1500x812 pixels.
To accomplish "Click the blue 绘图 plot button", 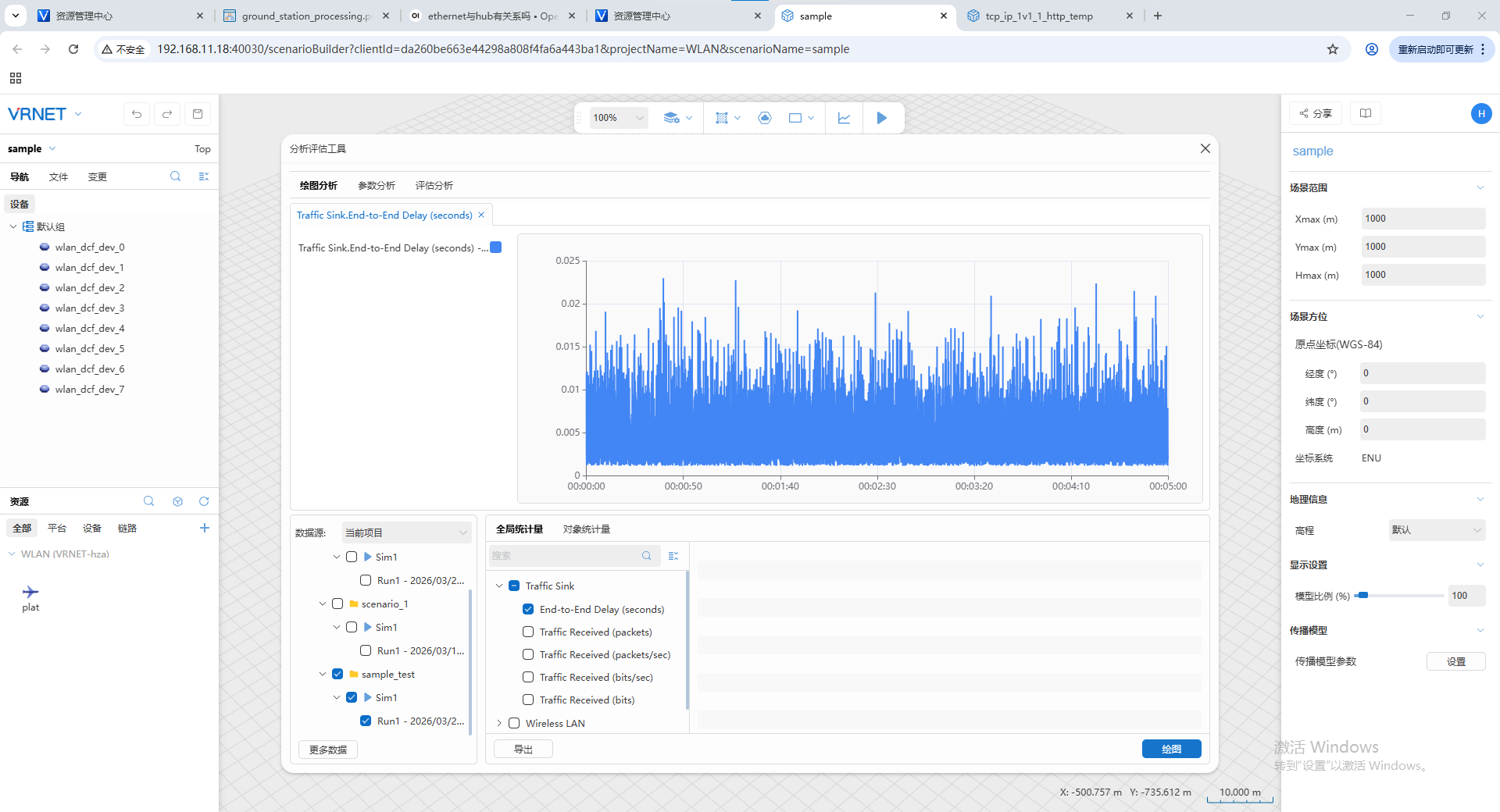I will click(x=1170, y=749).
